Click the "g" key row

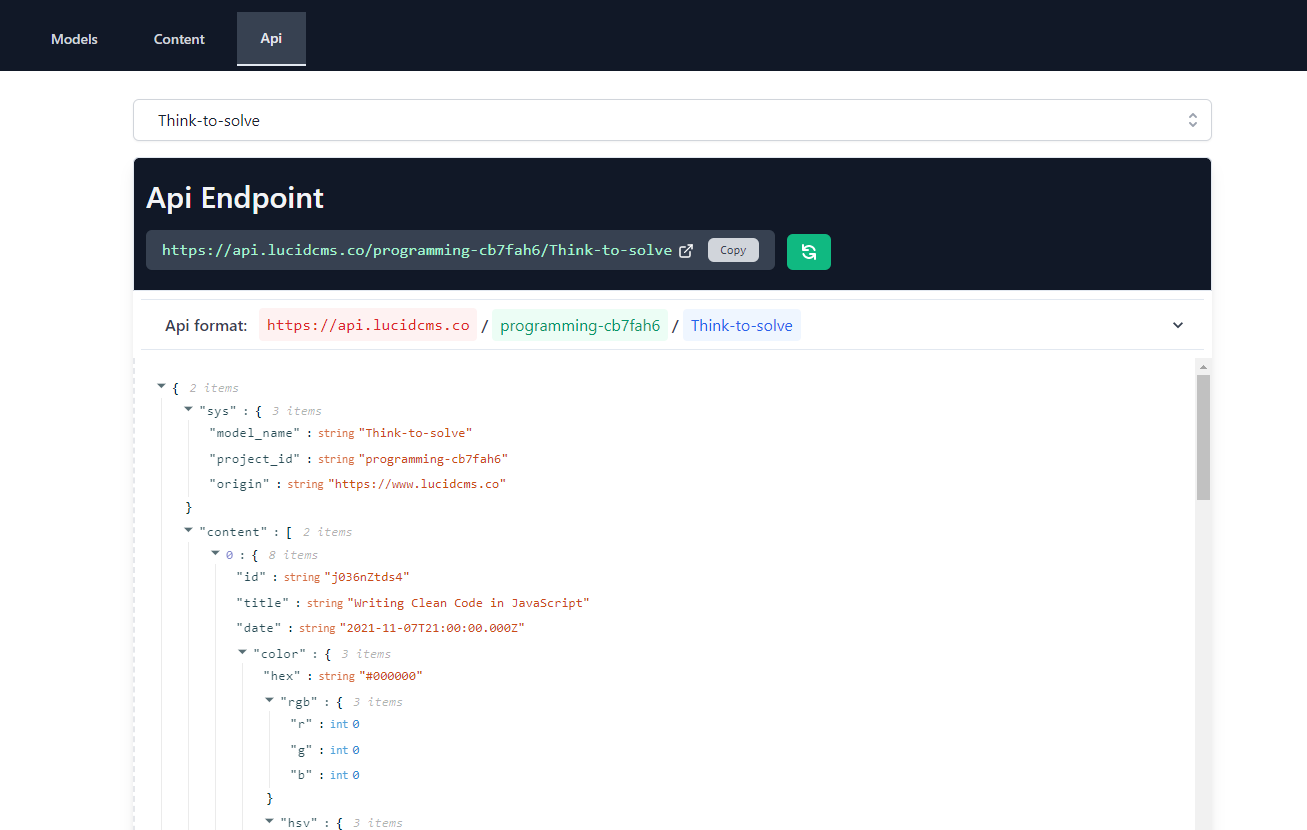tap(324, 750)
